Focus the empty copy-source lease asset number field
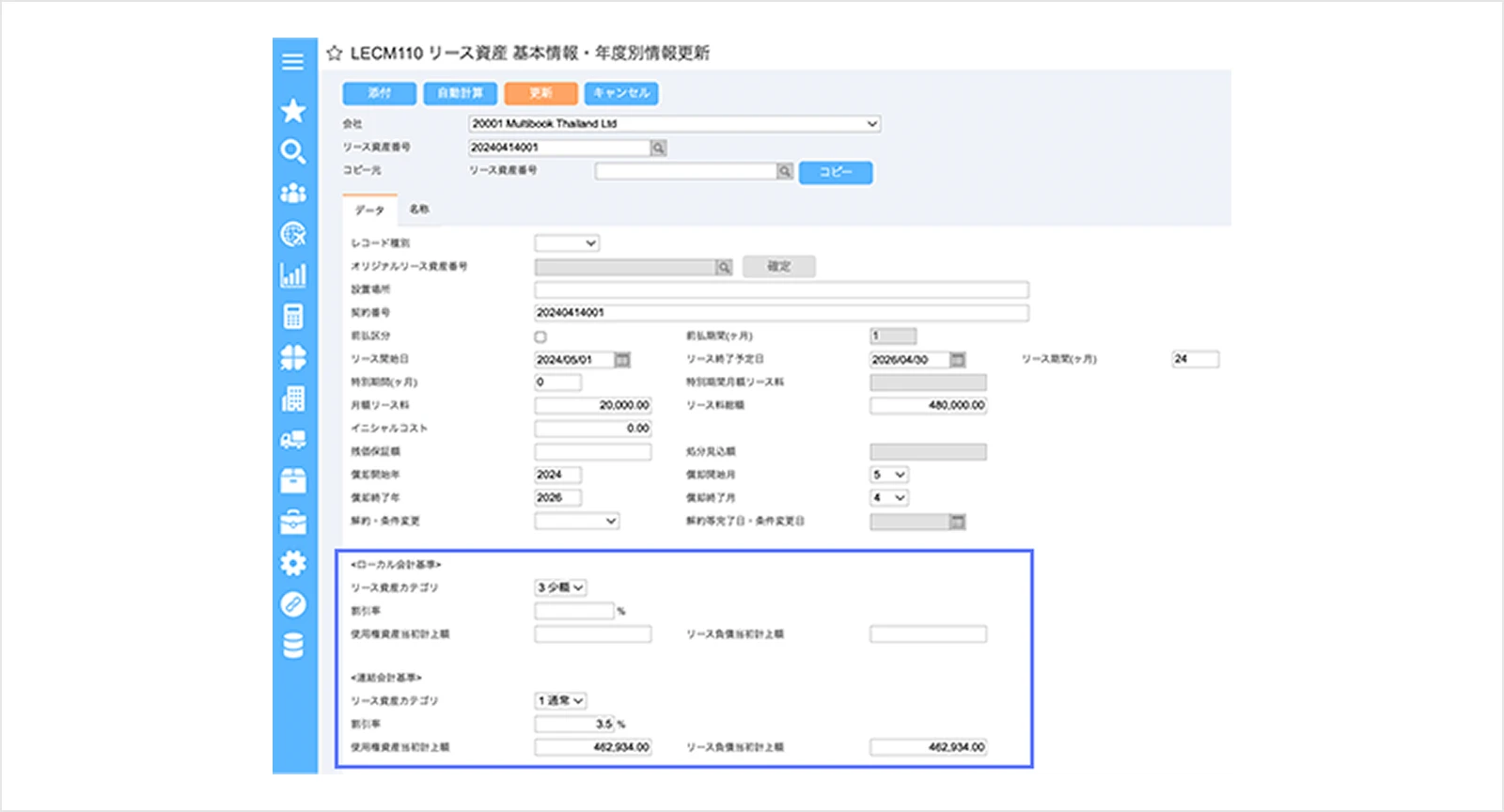This screenshot has width=1504, height=812. 686,171
